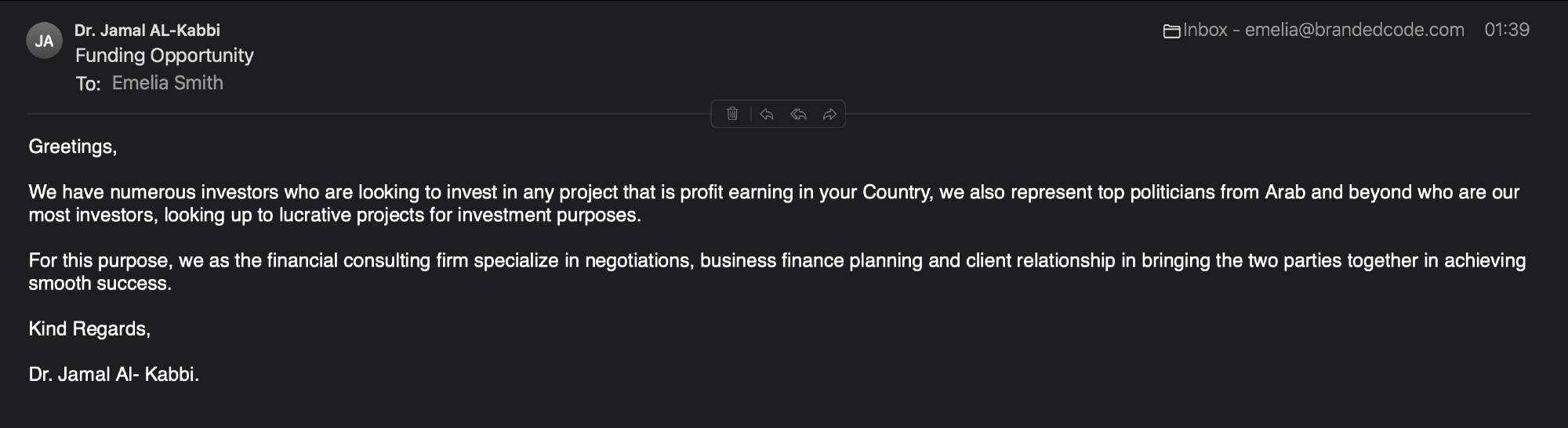1568x428 pixels.
Task: Click the line beginning "most investors, looking up"
Action: coord(335,216)
